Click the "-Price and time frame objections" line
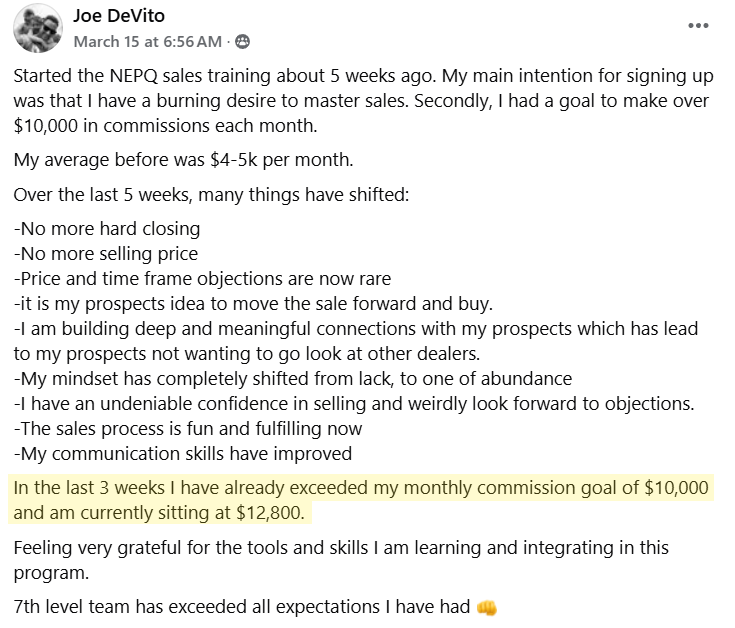Viewport: 735px width, 628px height. click(x=202, y=278)
